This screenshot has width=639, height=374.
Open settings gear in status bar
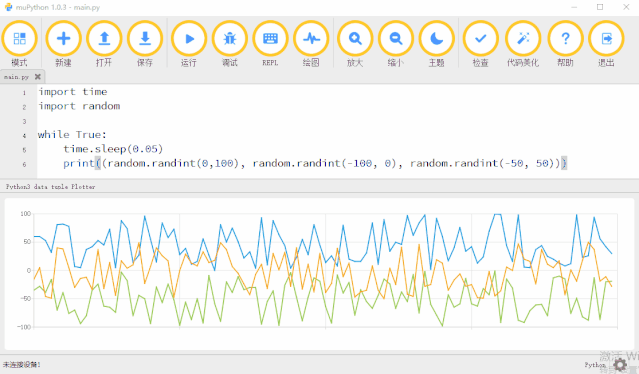pyautogui.click(x=620, y=365)
